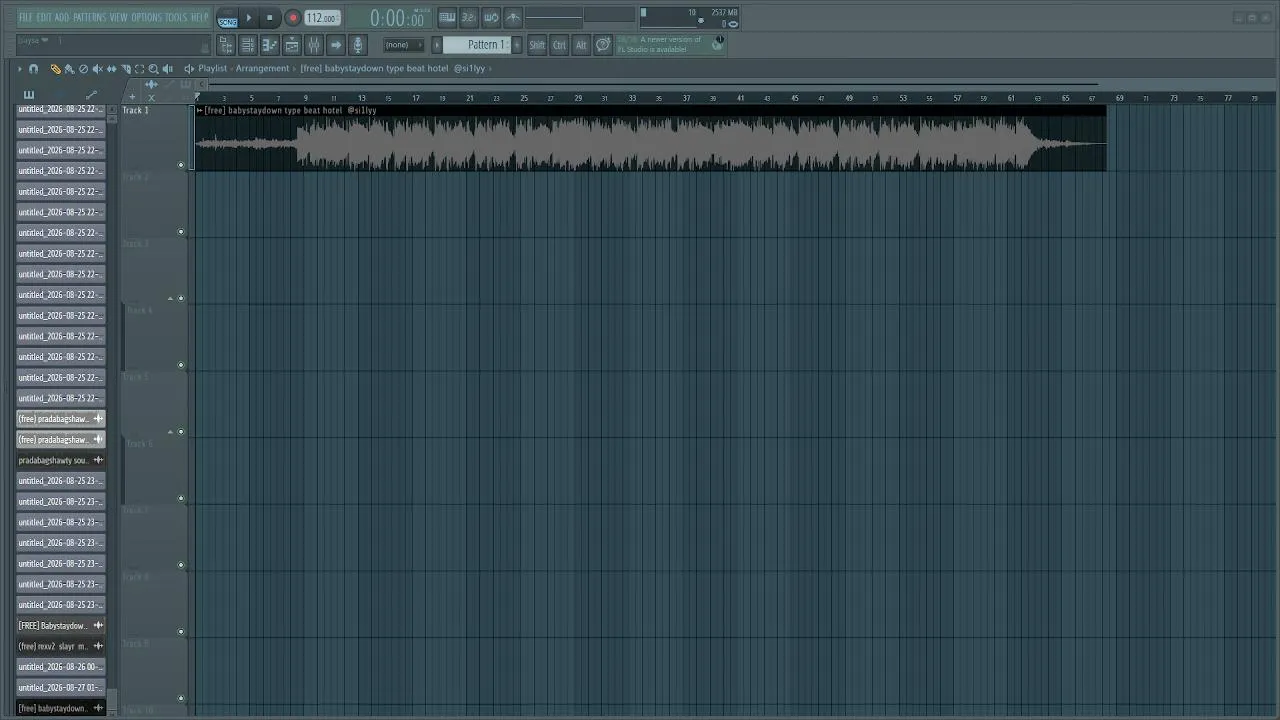Select 'untitled_2026-08-27 01-' picker item
Viewport: 1280px width, 720px height.
[x=61, y=688]
